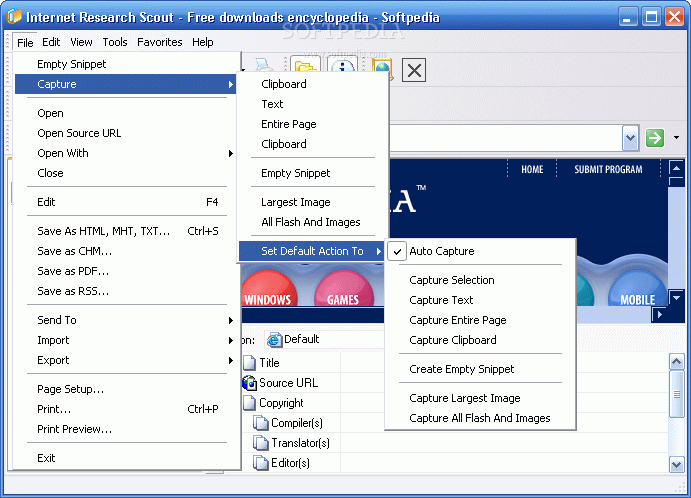Set default to Capture Entire Page

pos(480,320)
